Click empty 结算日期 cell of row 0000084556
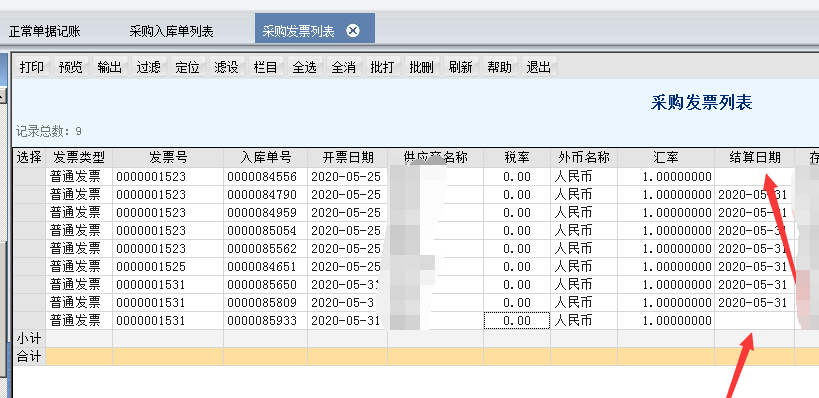Viewport: 819px width, 398px height. (755, 177)
